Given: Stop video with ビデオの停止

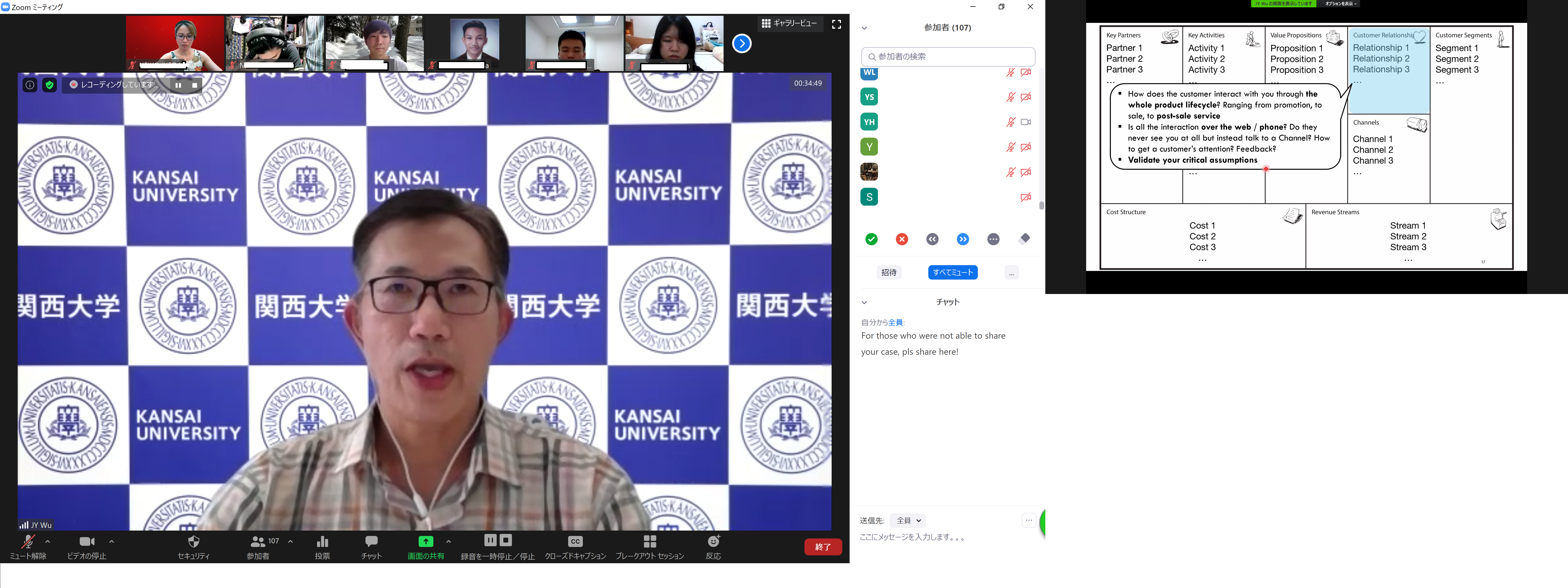Looking at the screenshot, I should click(x=87, y=547).
